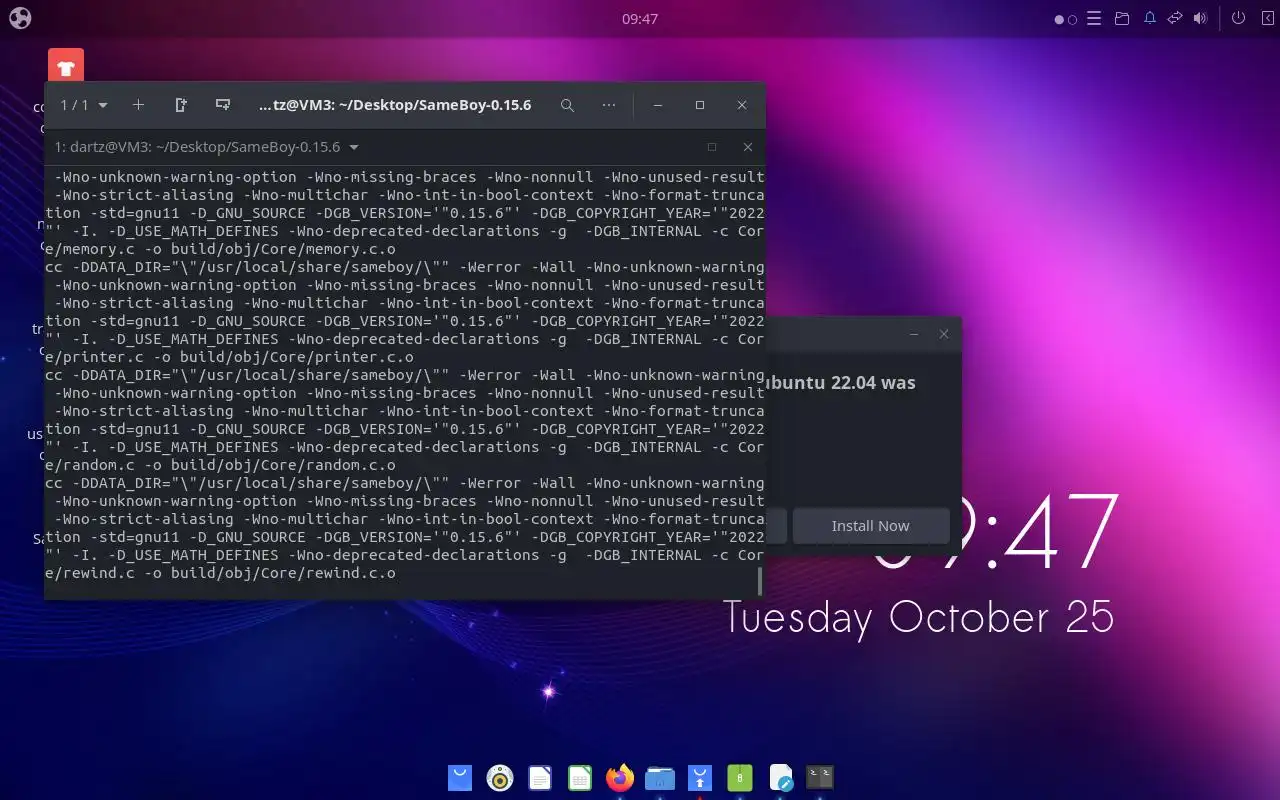Open notifications bell in top panel
Image resolution: width=1280 pixels, height=800 pixels.
(x=1150, y=18)
